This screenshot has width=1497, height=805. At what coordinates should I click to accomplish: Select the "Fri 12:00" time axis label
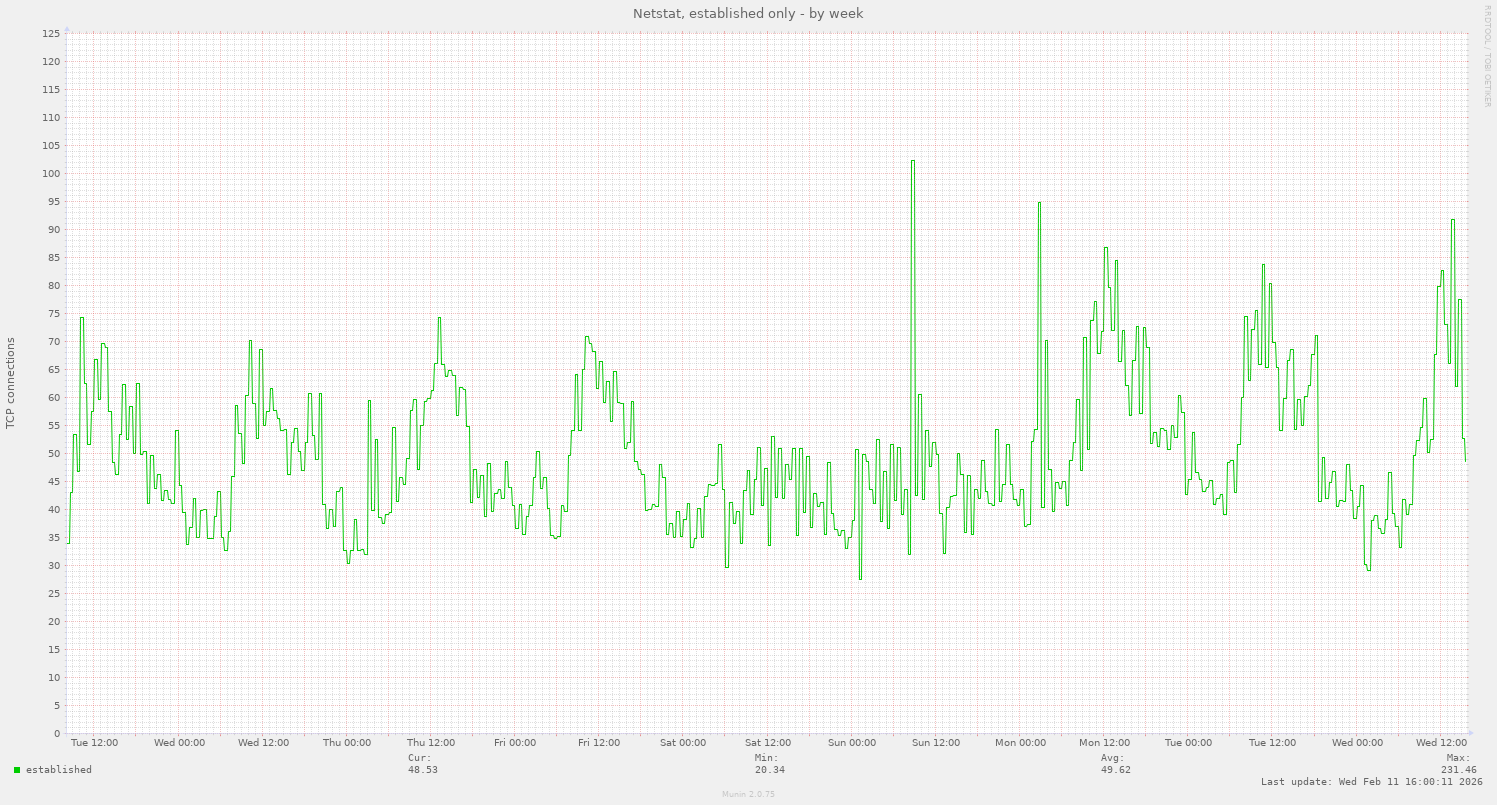[601, 743]
